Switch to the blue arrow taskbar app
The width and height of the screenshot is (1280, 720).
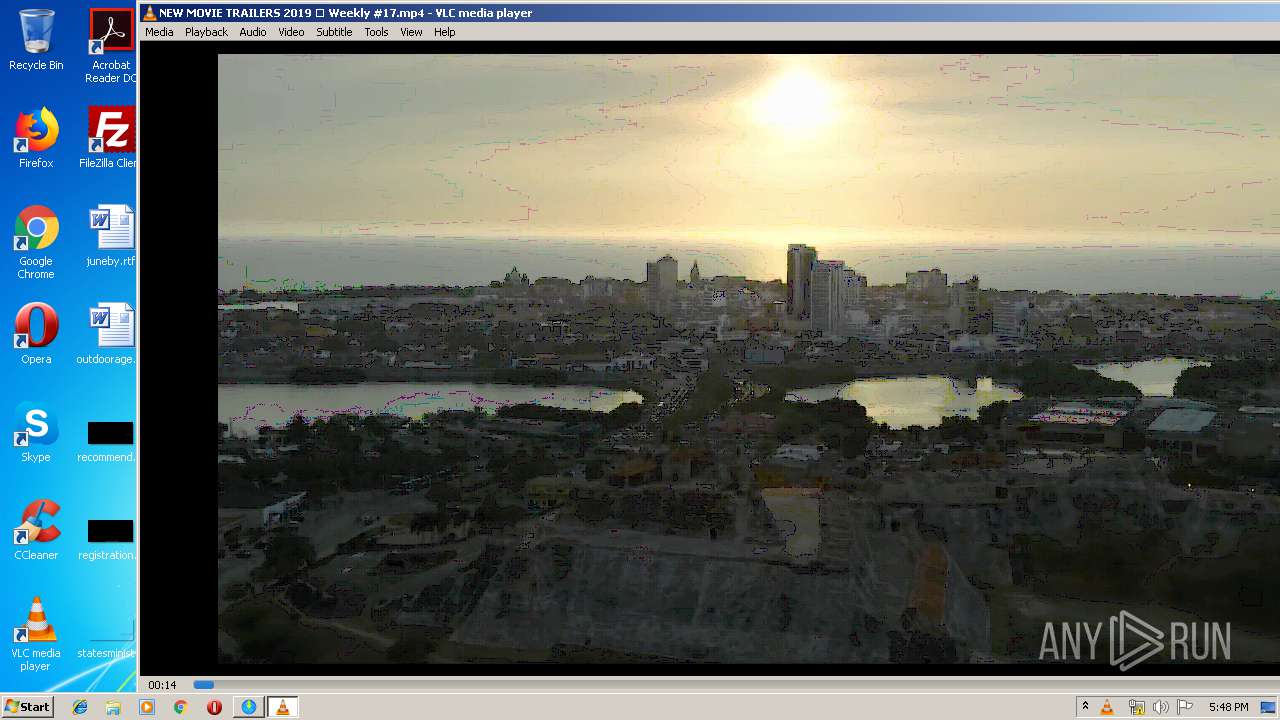coord(248,707)
